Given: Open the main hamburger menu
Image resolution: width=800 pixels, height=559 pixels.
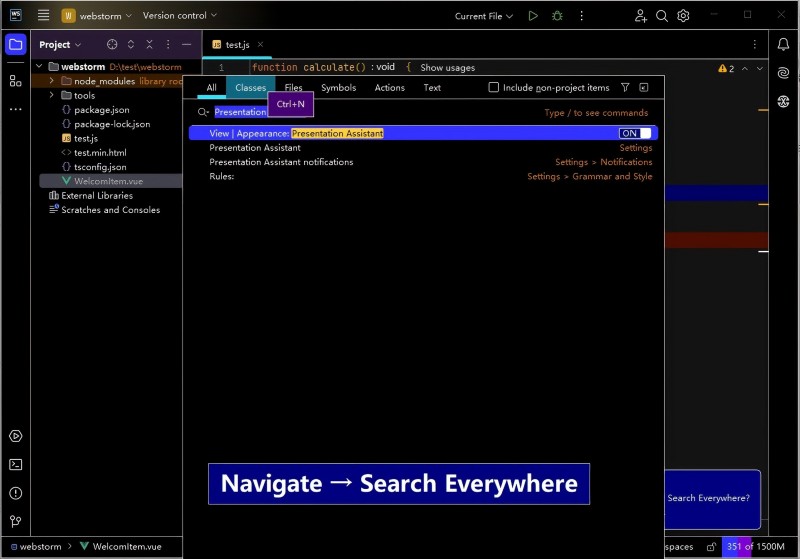Looking at the screenshot, I should click(43, 15).
